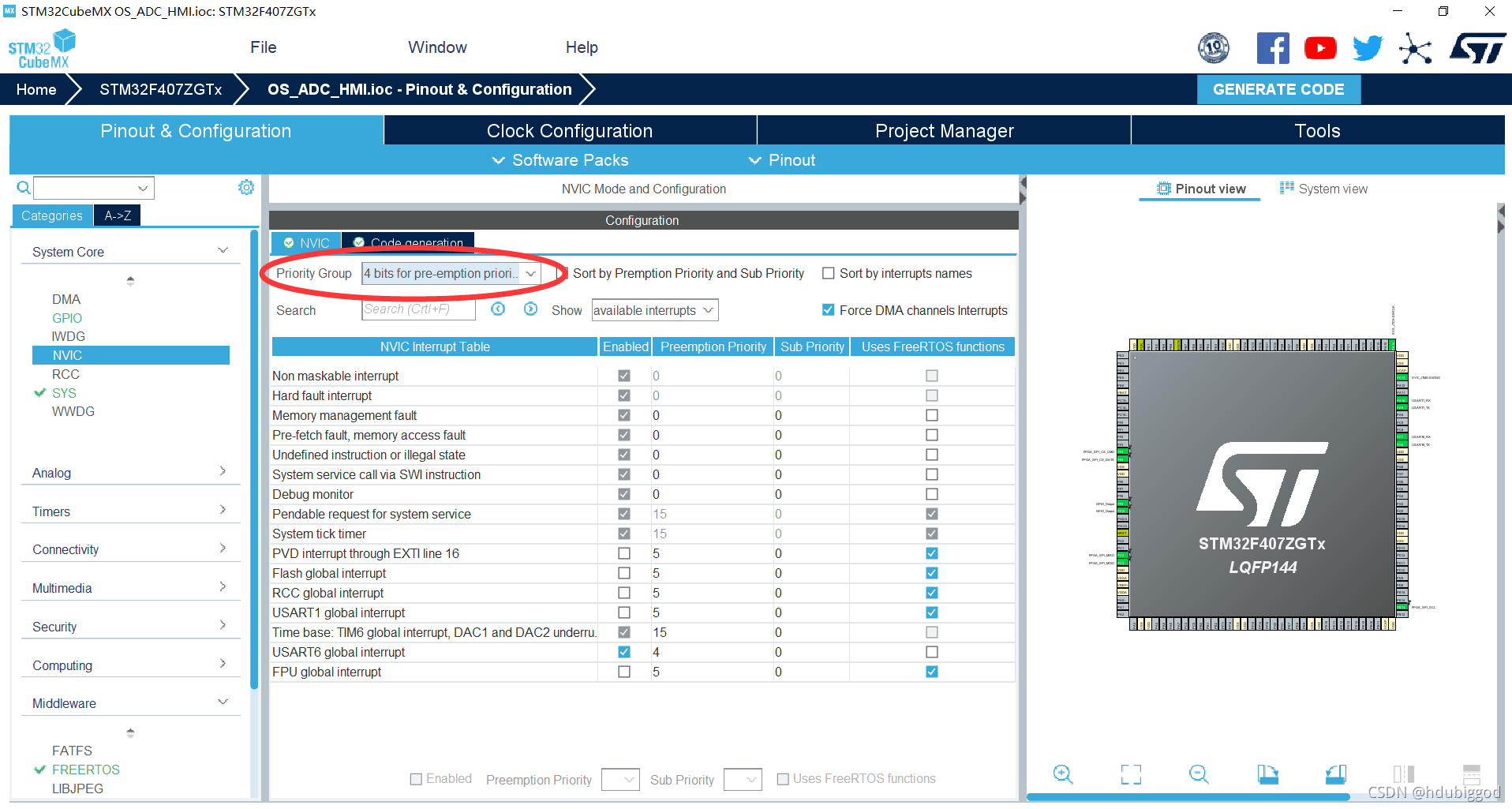Rotate the chip counter-clockwise icon
This screenshot has height=809, width=1512.
click(1335, 774)
